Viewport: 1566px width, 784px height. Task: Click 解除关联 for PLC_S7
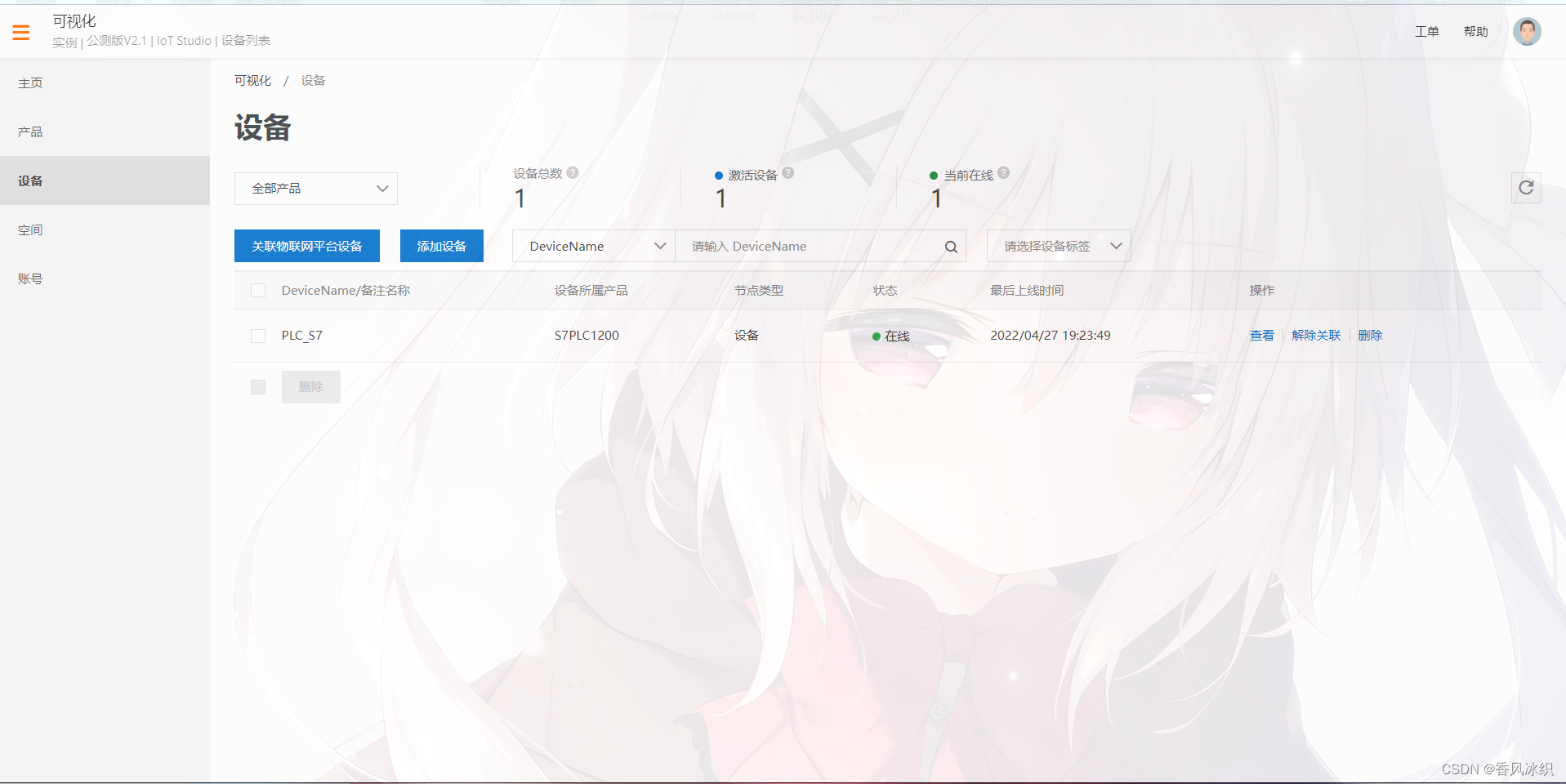[x=1316, y=336]
